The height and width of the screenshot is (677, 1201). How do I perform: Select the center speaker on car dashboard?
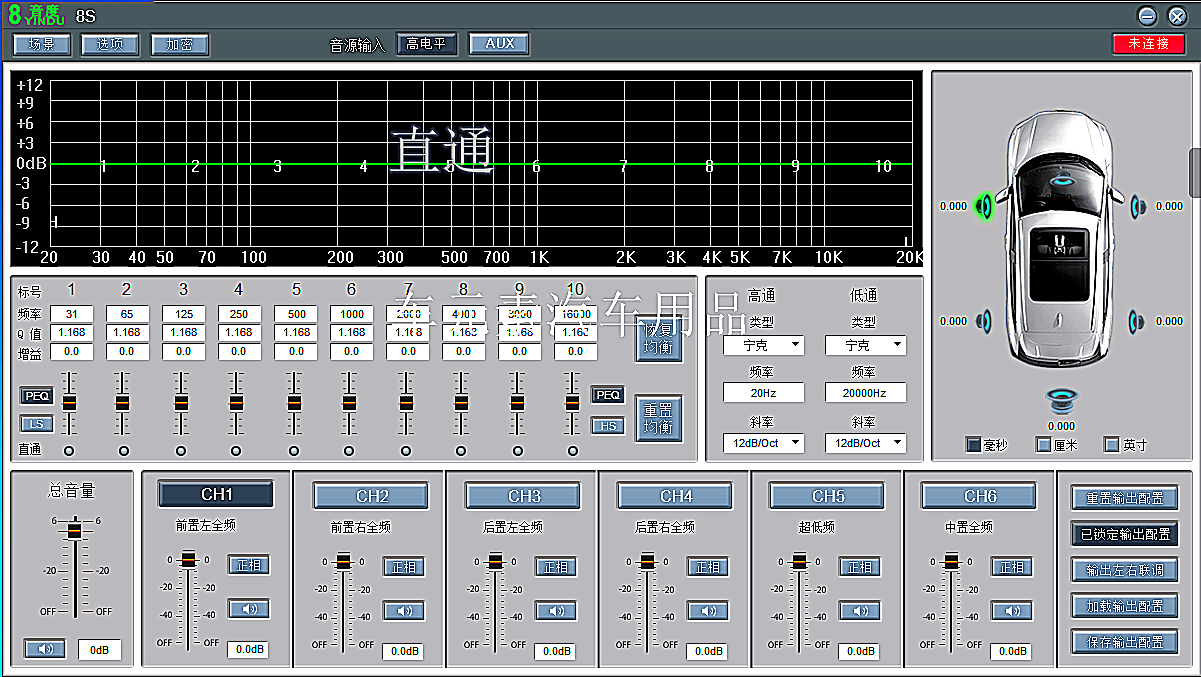pos(1061,181)
